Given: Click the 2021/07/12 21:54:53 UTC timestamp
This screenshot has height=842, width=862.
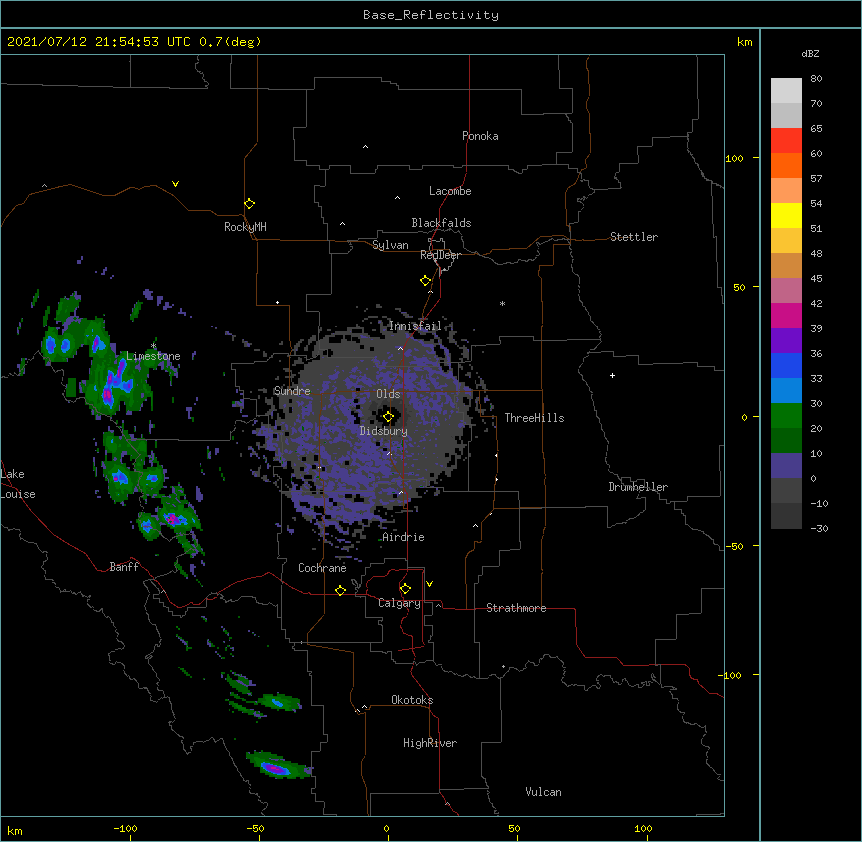Looking at the screenshot, I should pos(135,42).
